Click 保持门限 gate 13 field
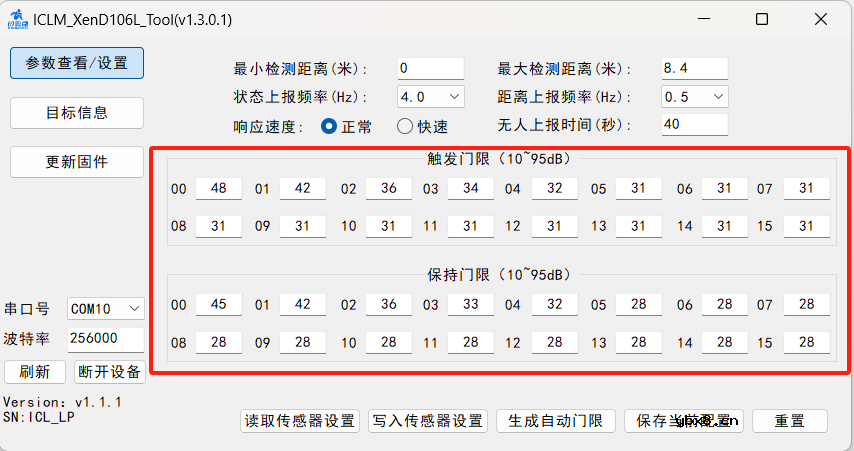Image resolution: width=854 pixels, height=451 pixels. pos(639,343)
